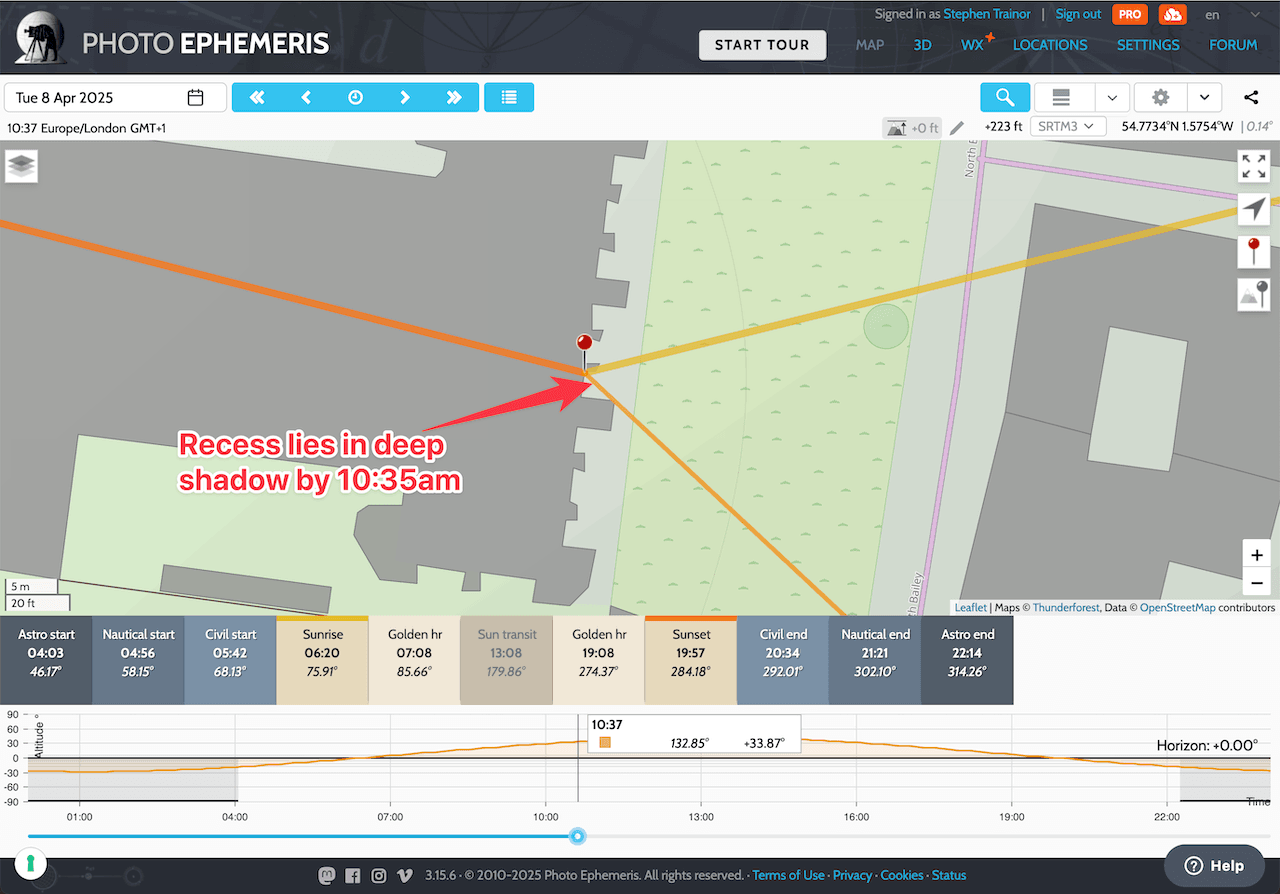The width and height of the screenshot is (1280, 894).
Task: Center map on my location arrow
Action: (1254, 209)
